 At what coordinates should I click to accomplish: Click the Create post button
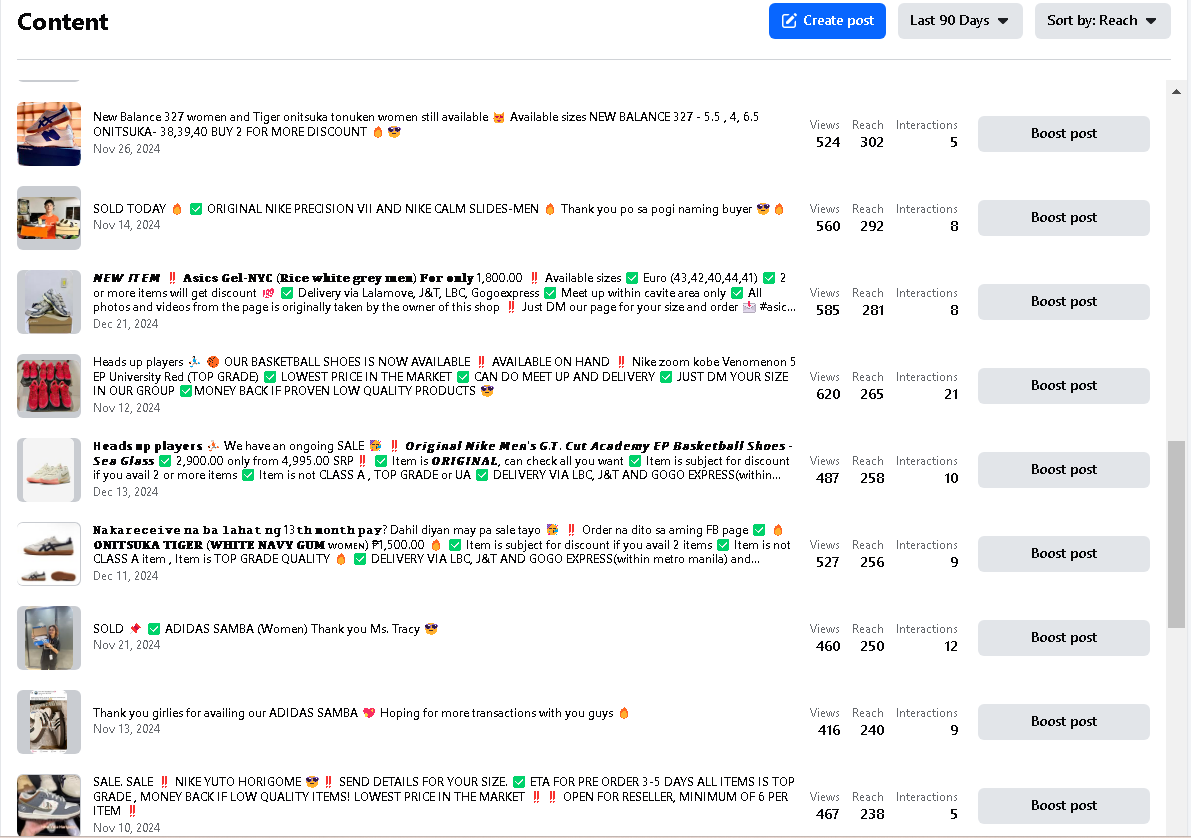pos(827,21)
